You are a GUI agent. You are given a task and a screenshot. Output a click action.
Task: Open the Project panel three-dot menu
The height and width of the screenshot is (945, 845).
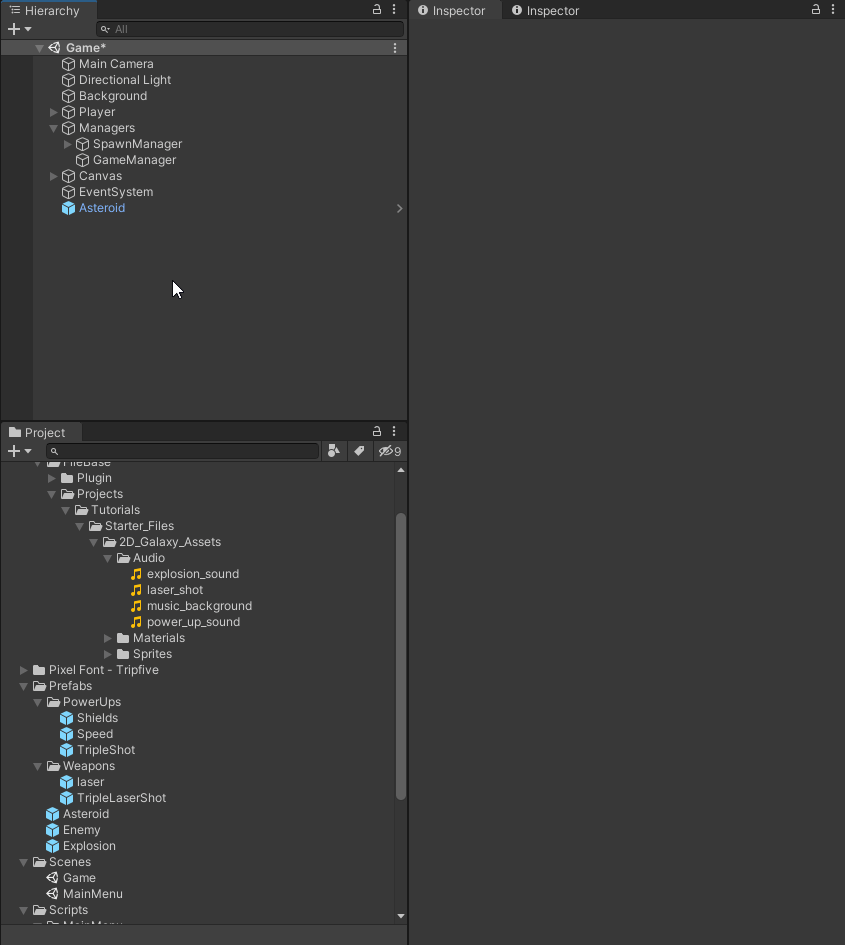pyautogui.click(x=394, y=431)
